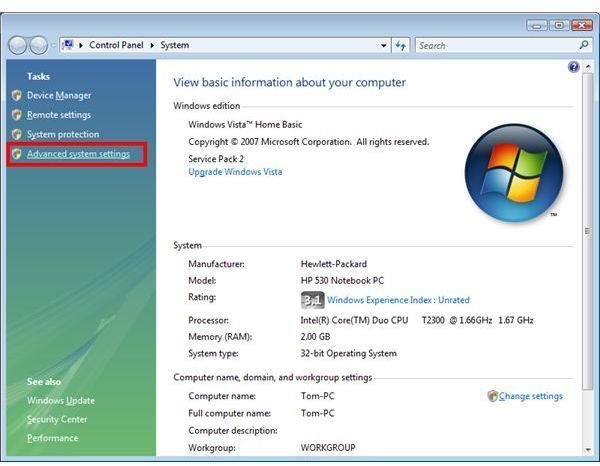
Task: Click the 'Hewlett-Packard' manufacturer value
Action: coord(334,264)
